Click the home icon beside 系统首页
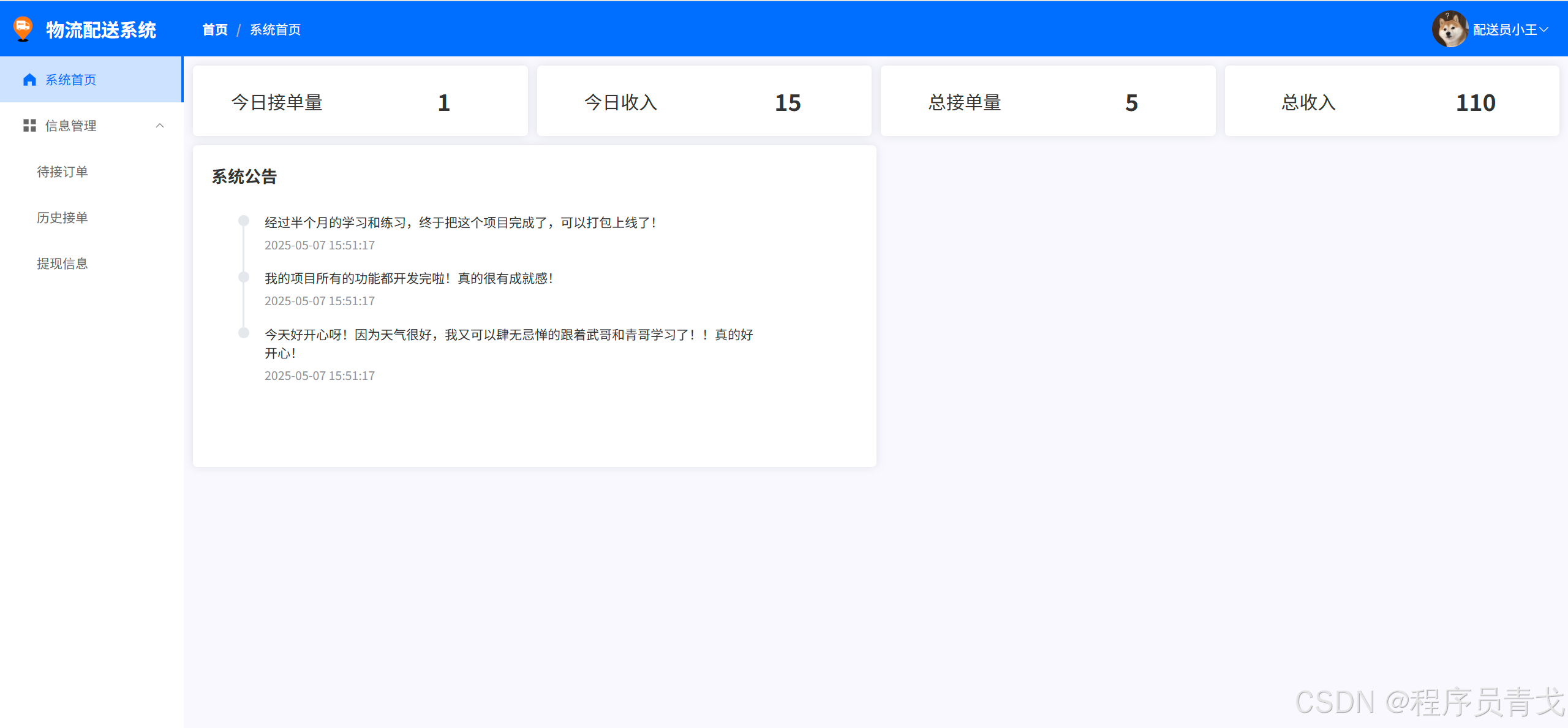Viewport: 1568px width, 728px height. tap(29, 80)
